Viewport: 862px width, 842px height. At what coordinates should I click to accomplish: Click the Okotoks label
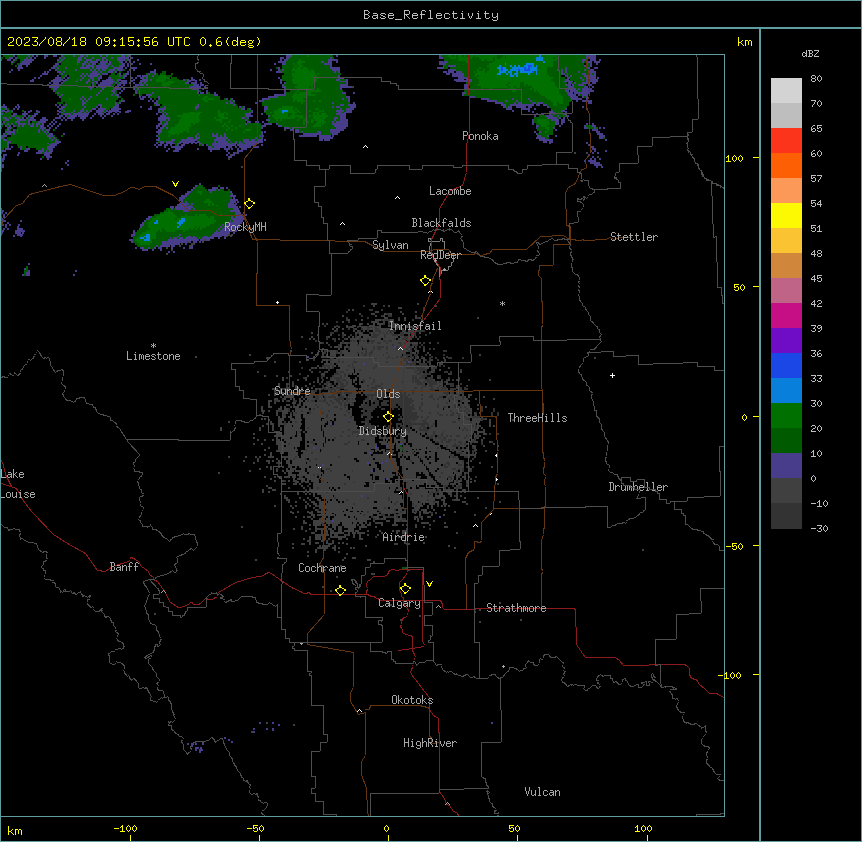[412, 700]
